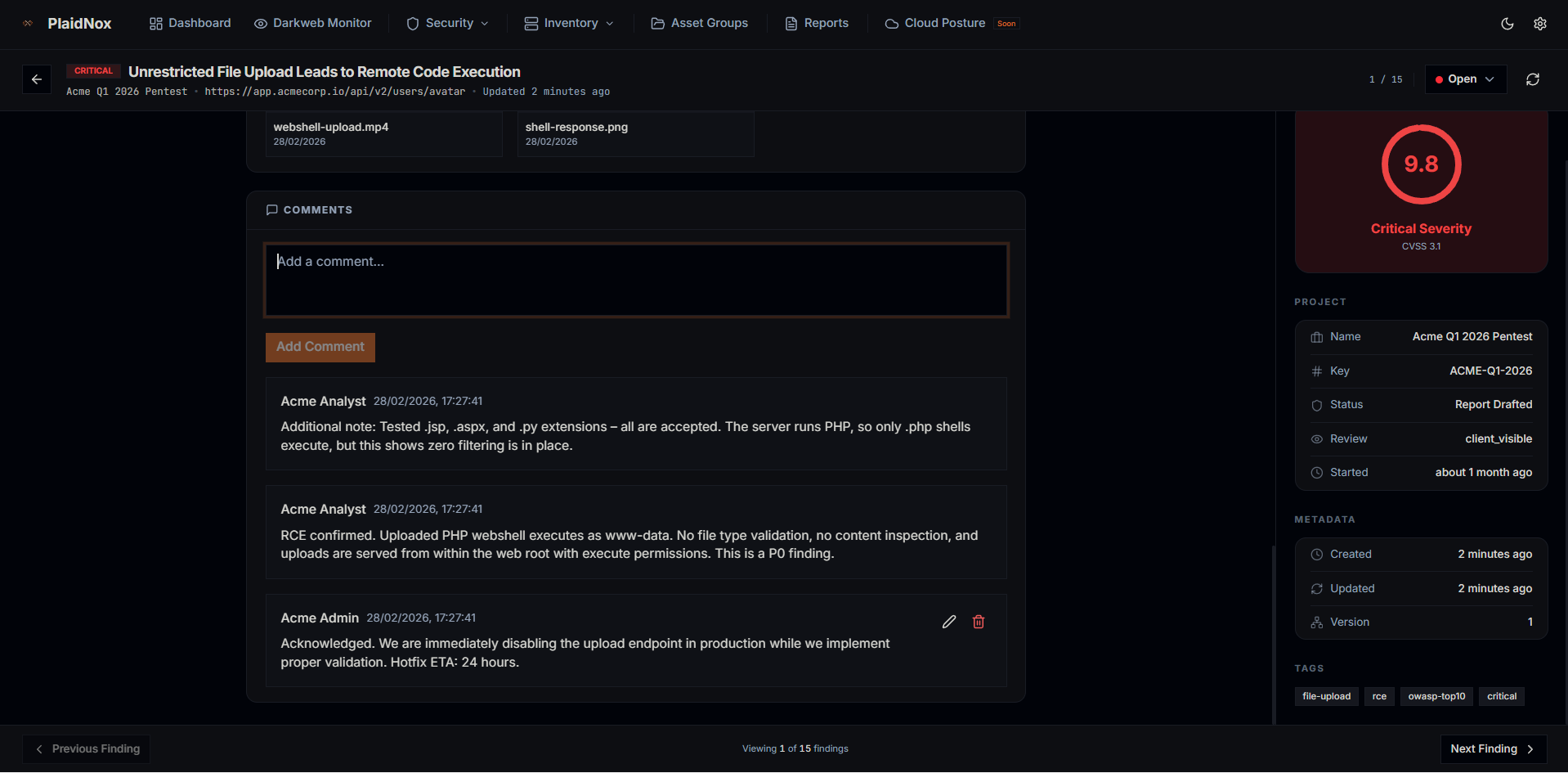
Task: Toggle dark mode moon icon
Action: point(1507,24)
